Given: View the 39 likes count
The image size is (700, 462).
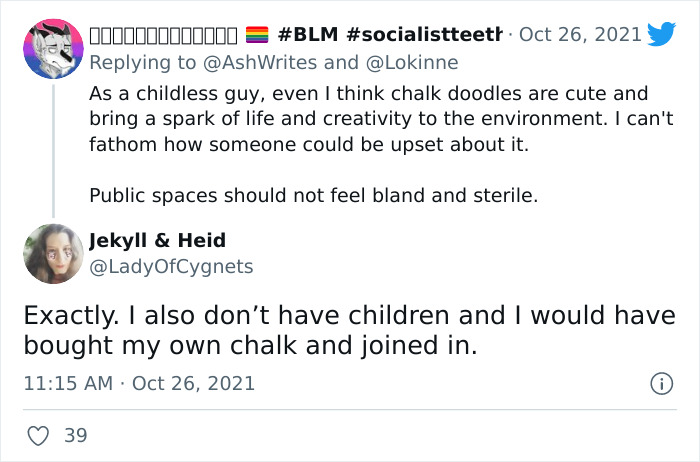Looking at the screenshot, I should pyautogui.click(x=75, y=435).
